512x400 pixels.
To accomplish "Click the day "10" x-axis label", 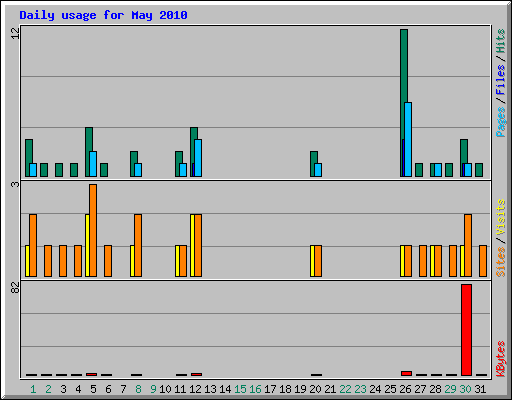I will coord(165,389).
